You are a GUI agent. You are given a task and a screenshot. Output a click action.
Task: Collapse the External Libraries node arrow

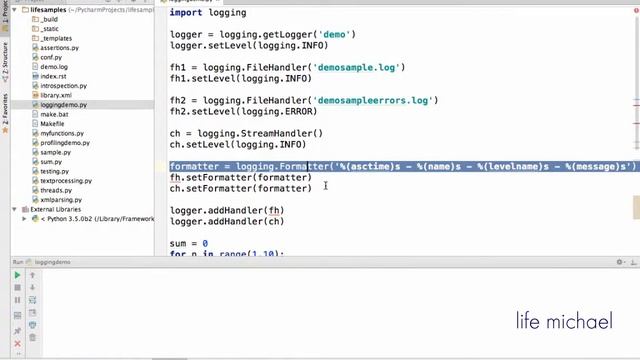tap(15, 209)
